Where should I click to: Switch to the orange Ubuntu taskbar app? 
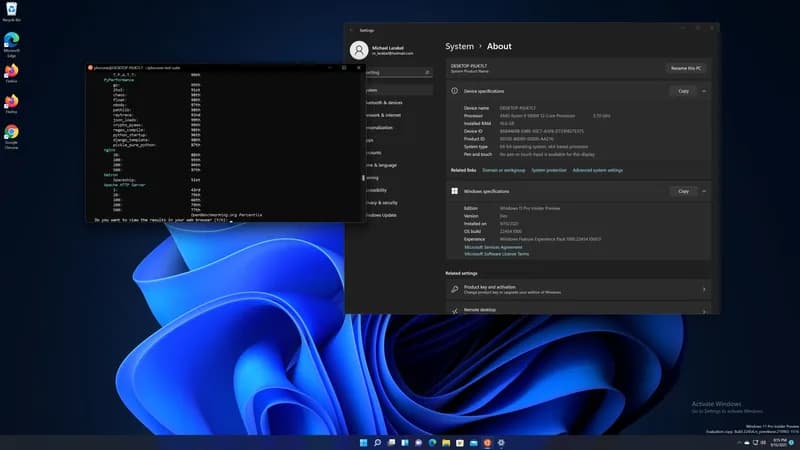487,443
